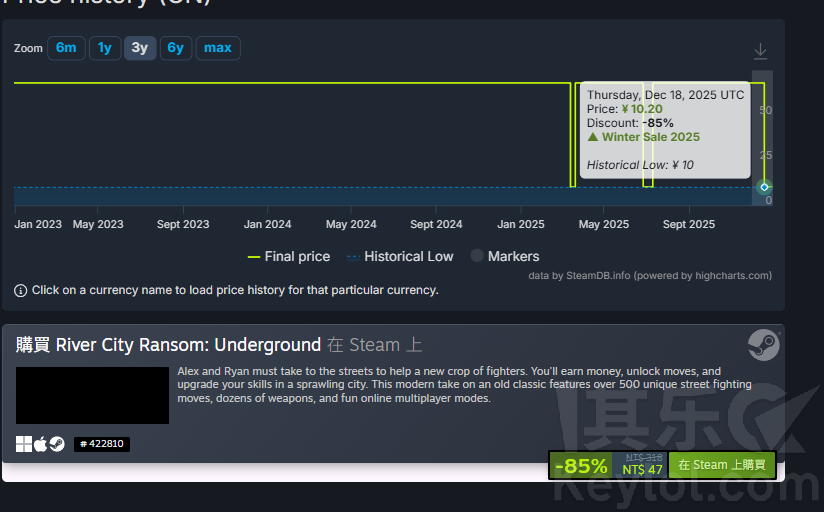
Task: Toggle the Markers legend item
Action: [x=504, y=257]
